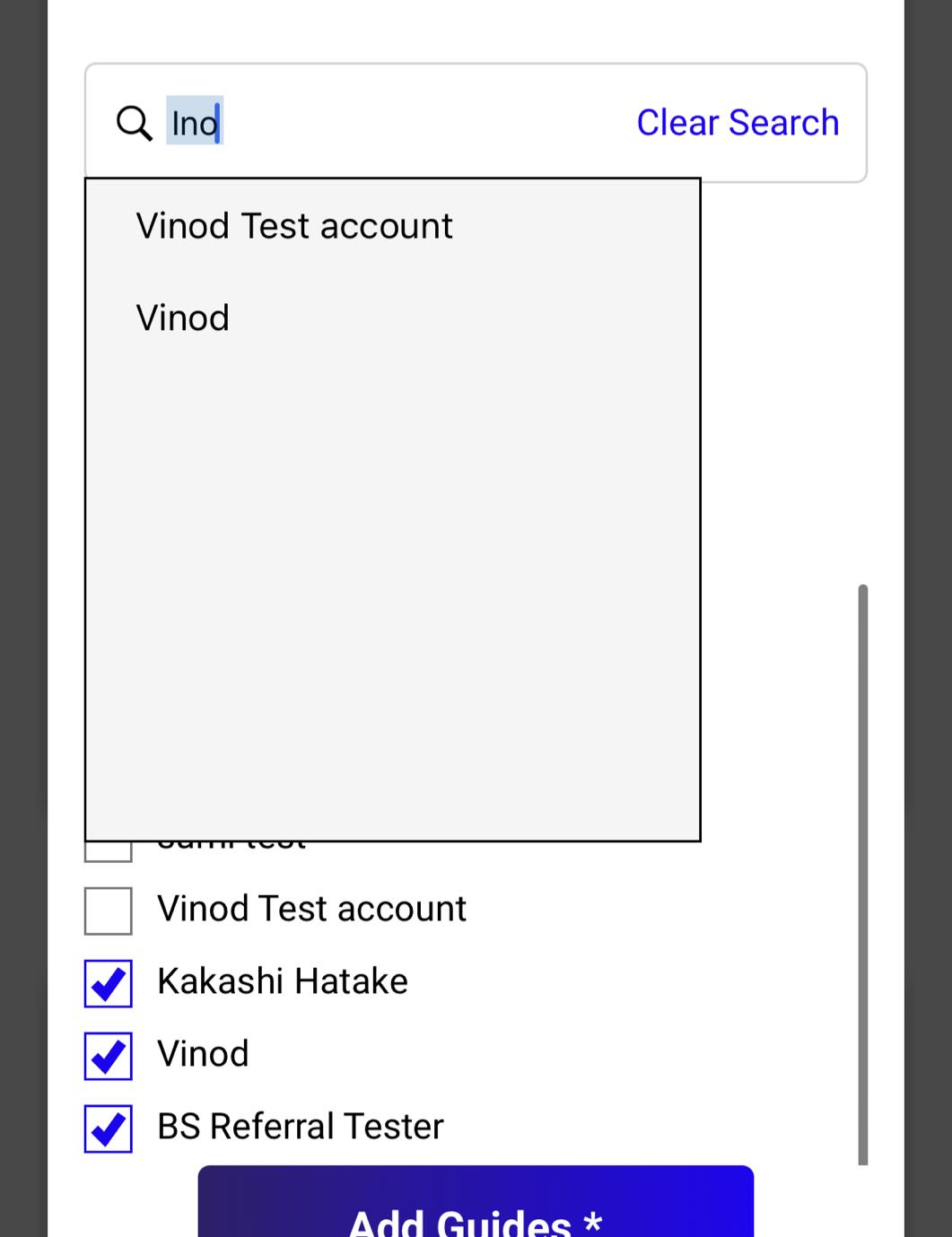Click the partially hidden label under the dropdown
The image size is (952, 1237).
(231, 846)
